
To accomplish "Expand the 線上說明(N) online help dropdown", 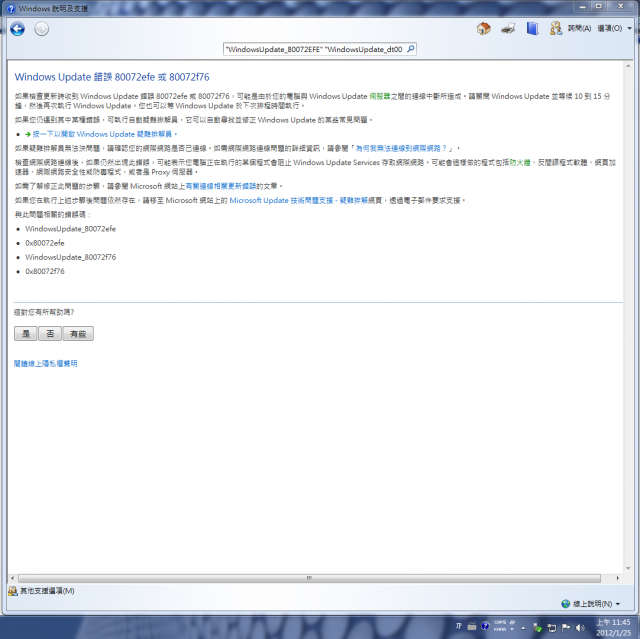I will tap(591, 604).
